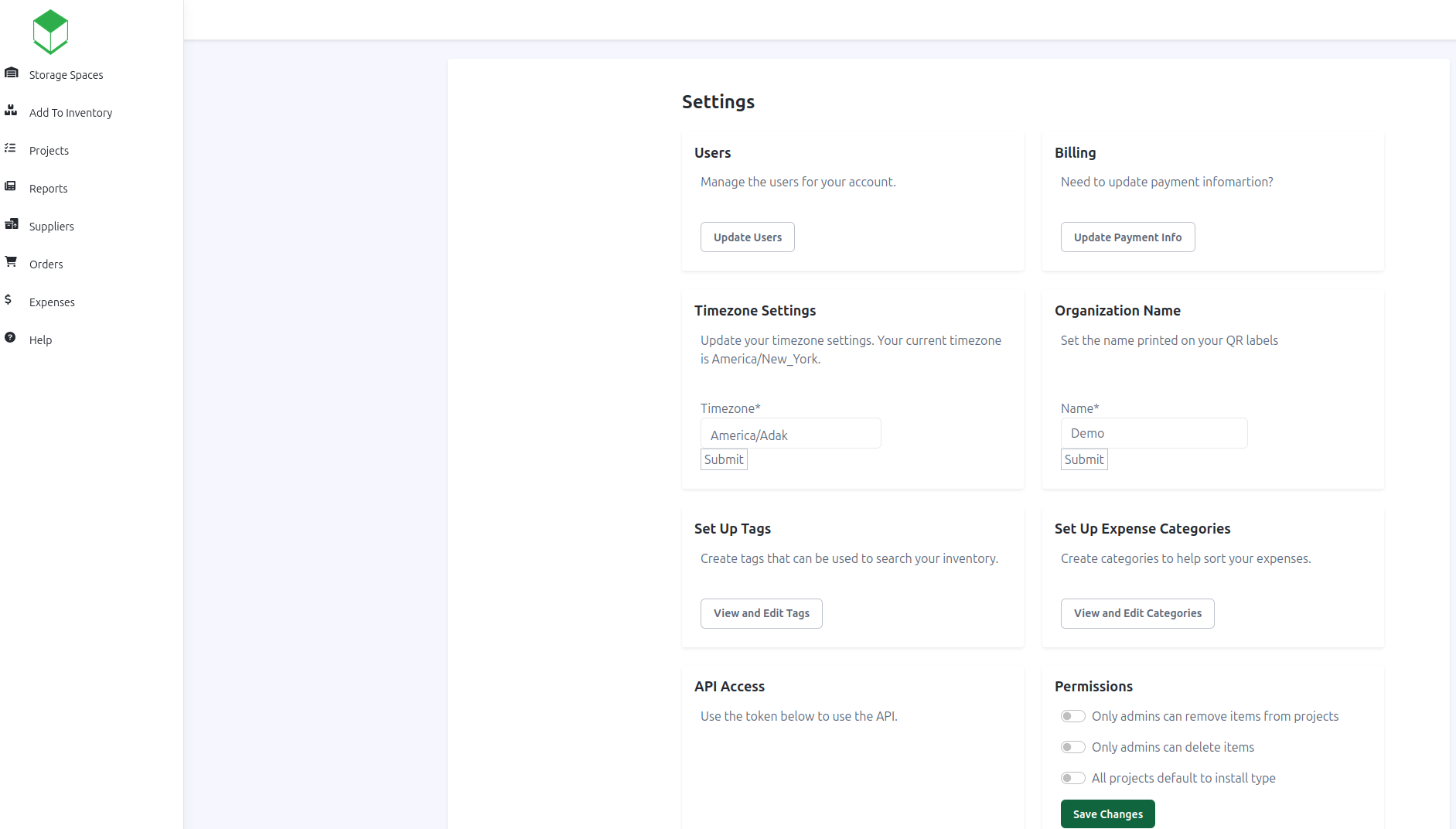
Task: Click the Suppliers truck icon
Action: [x=12, y=223]
